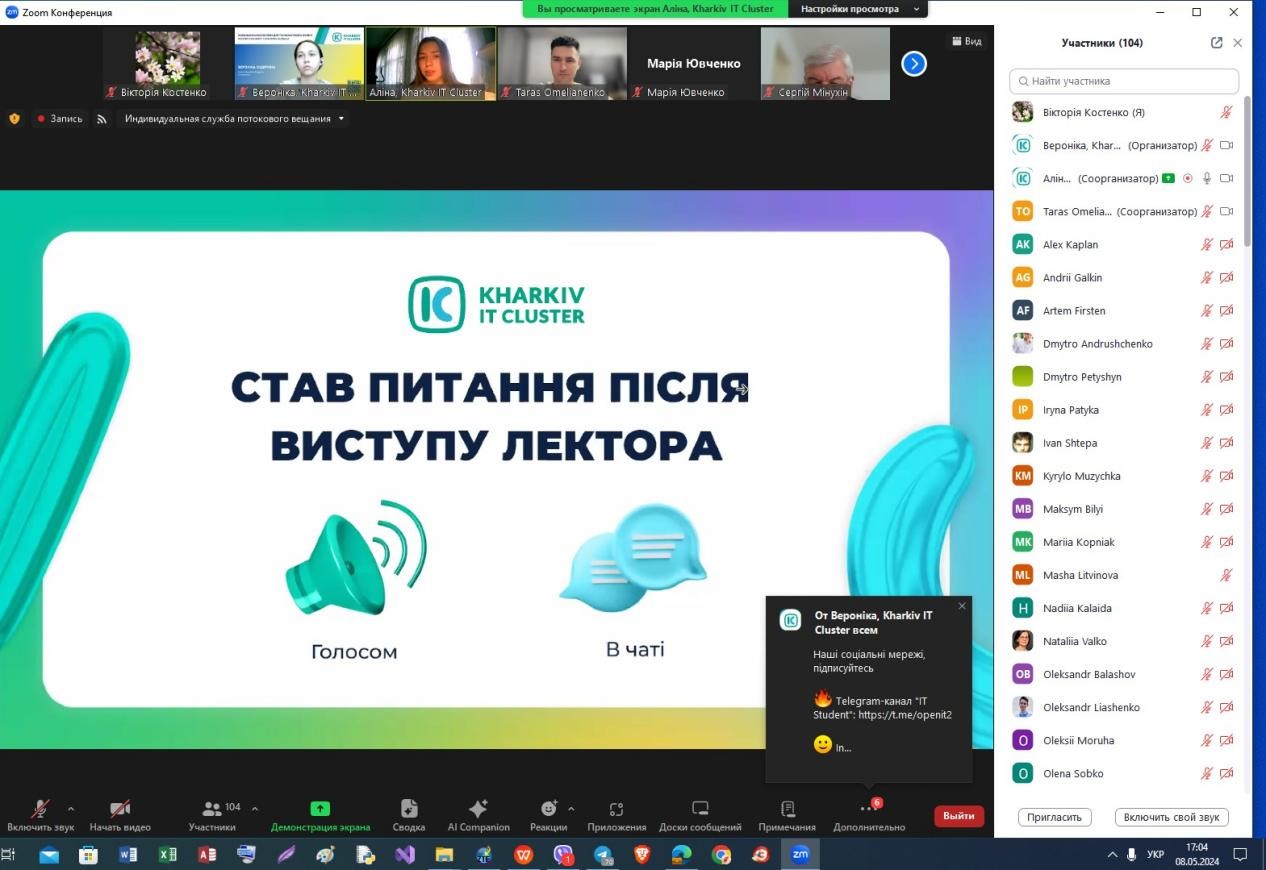Select Taras Omelianenko video thumbnail

coord(562,63)
